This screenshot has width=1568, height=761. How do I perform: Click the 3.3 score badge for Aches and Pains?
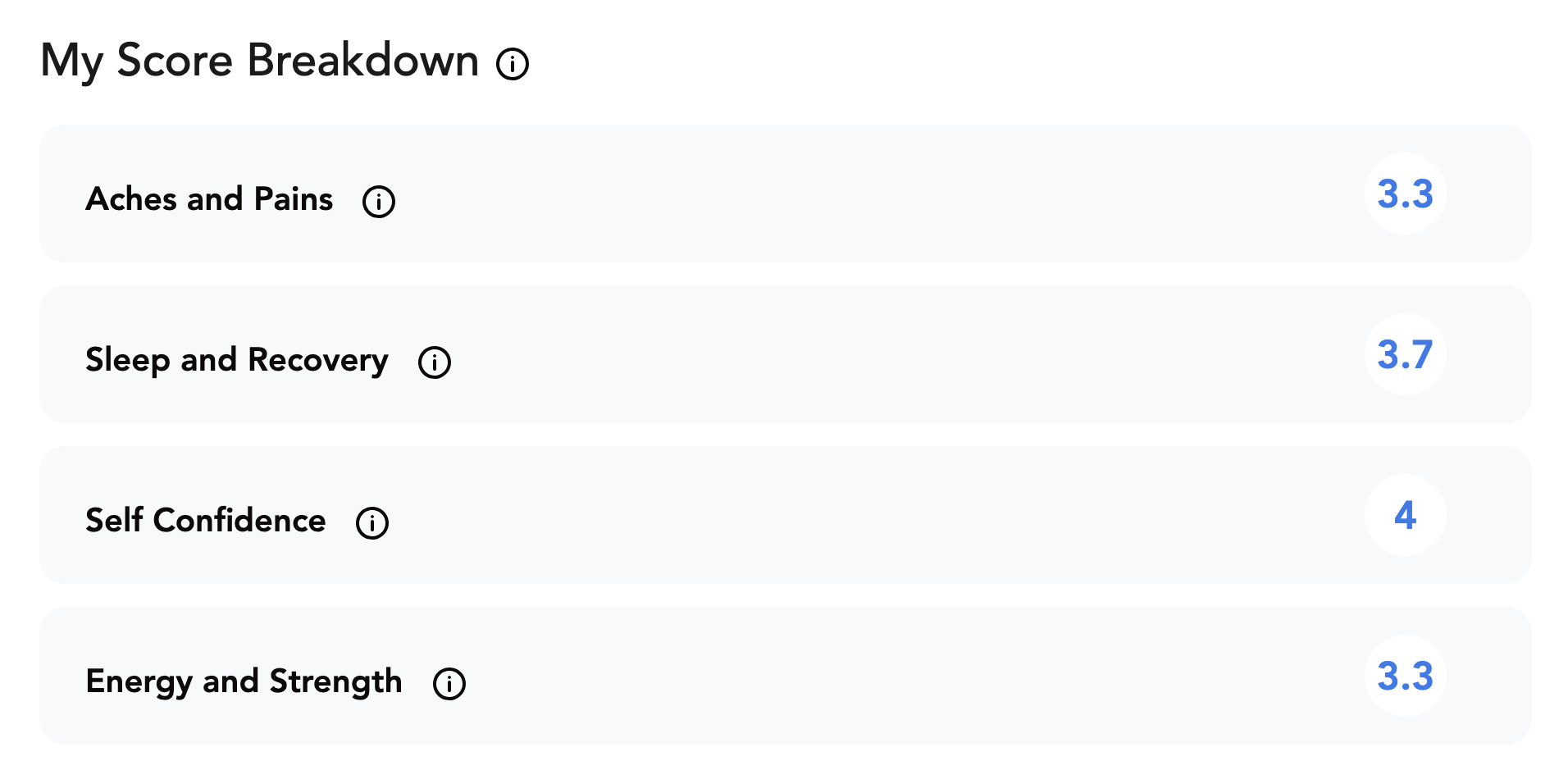tap(1406, 194)
